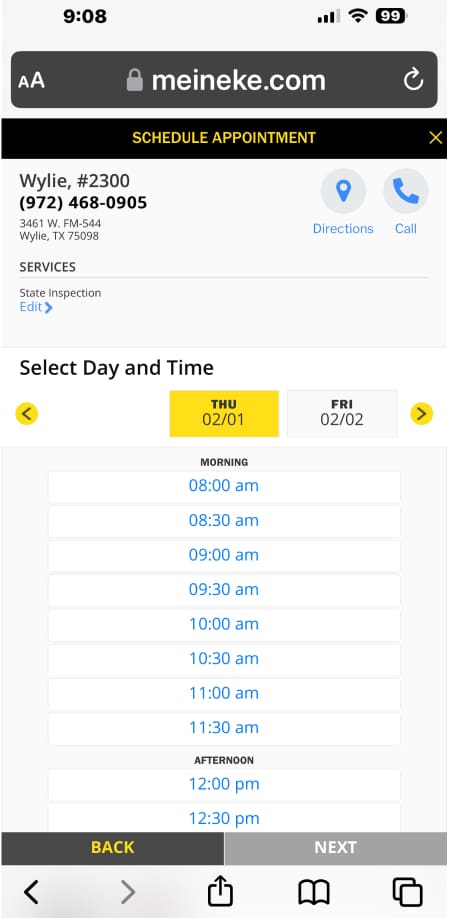Show open Safari tabs icon

[407, 893]
